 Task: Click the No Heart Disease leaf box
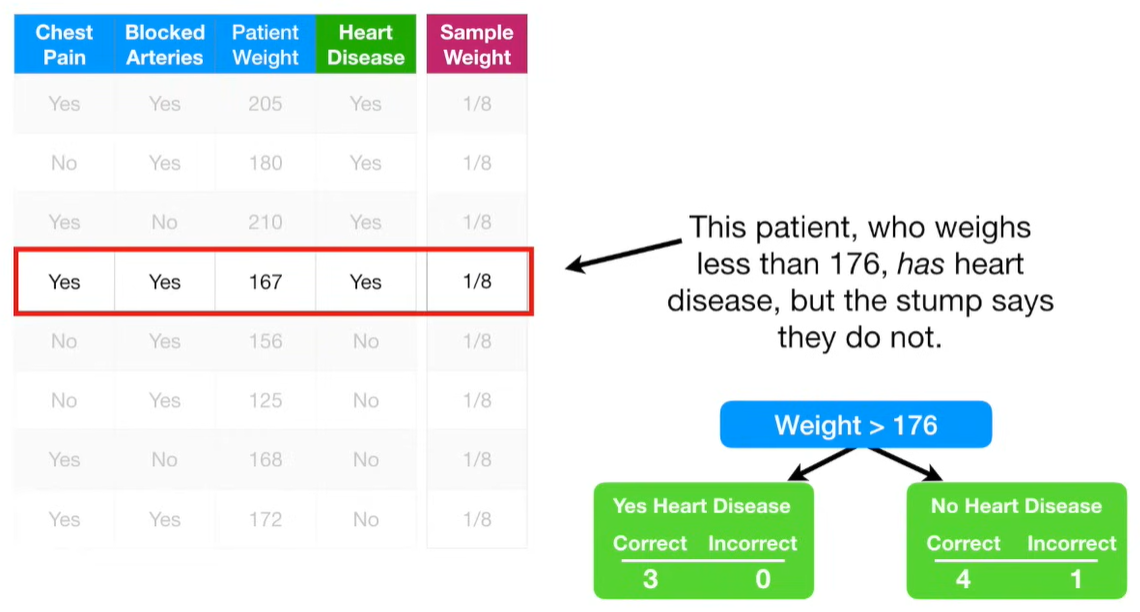(1017, 540)
